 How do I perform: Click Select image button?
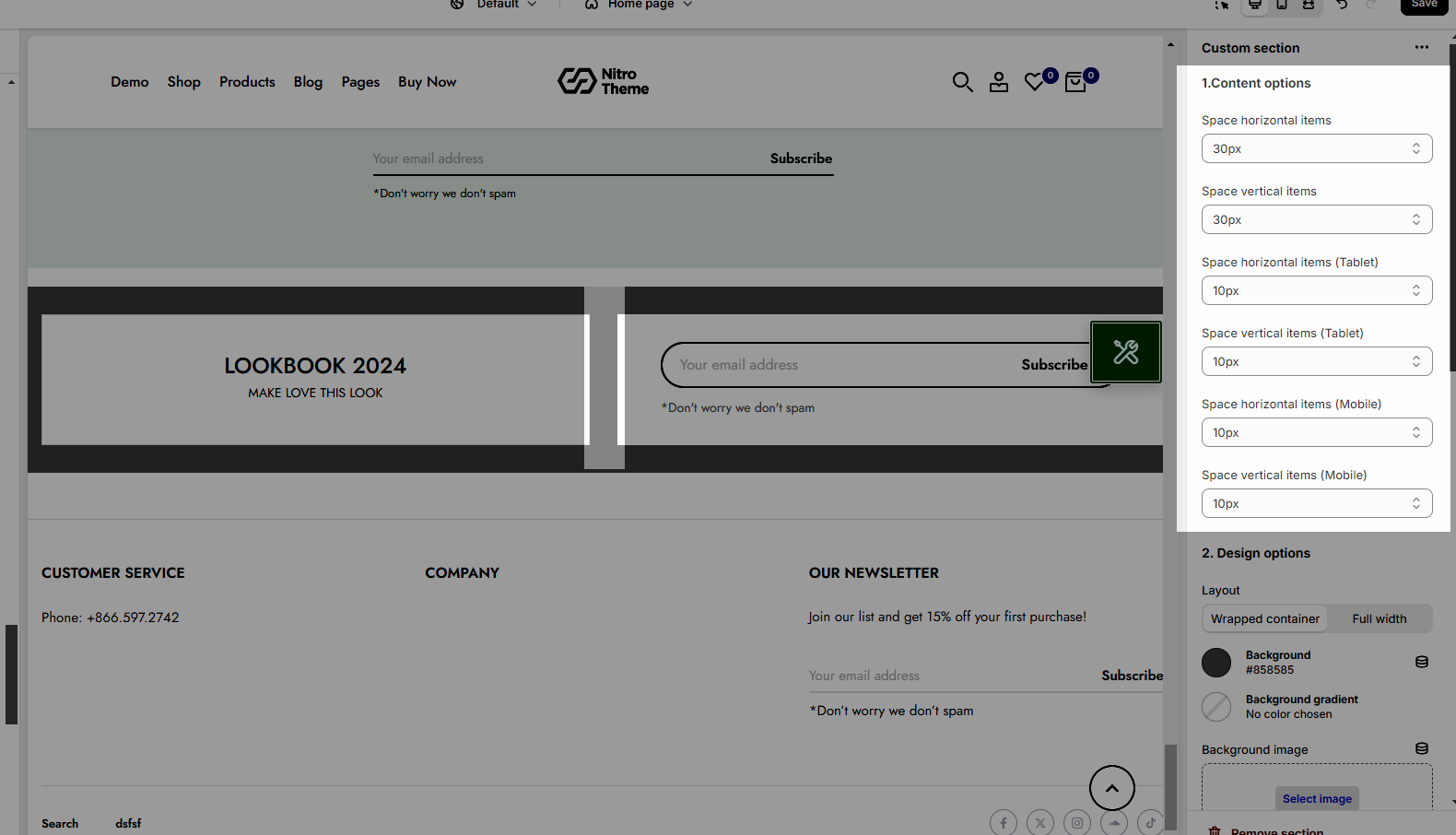click(1317, 799)
